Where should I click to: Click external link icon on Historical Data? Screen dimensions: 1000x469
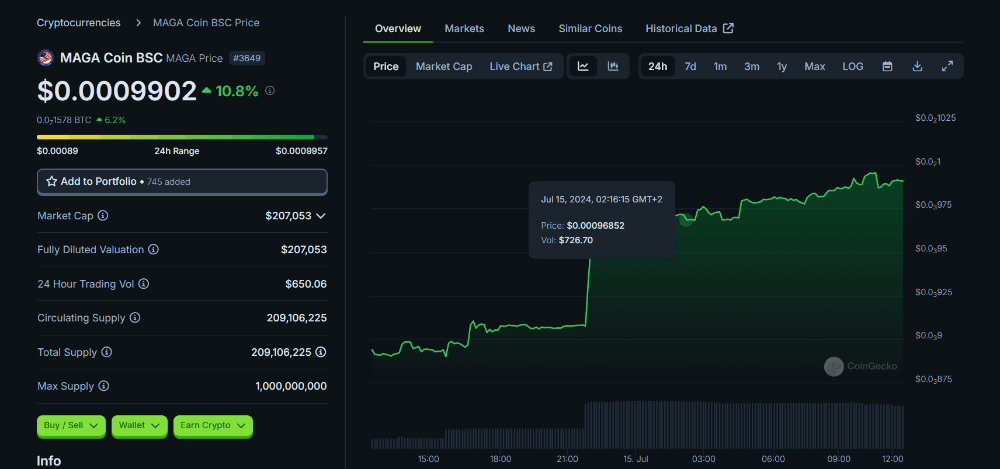728,29
